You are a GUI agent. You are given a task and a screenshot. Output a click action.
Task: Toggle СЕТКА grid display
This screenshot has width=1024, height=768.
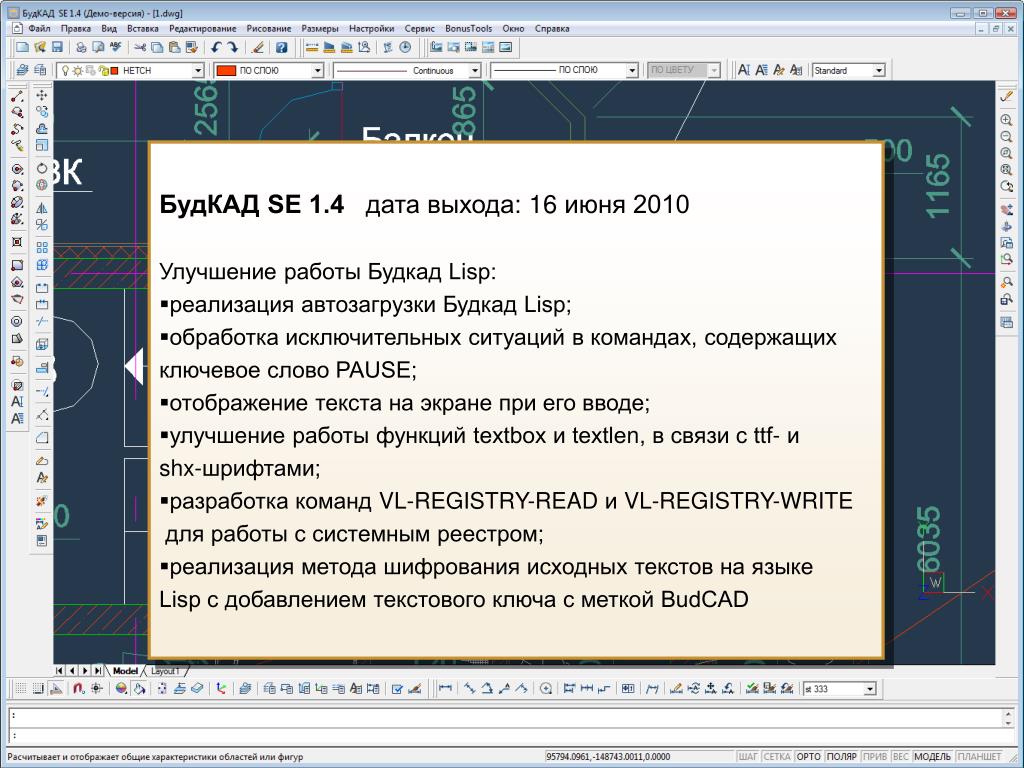click(x=776, y=756)
